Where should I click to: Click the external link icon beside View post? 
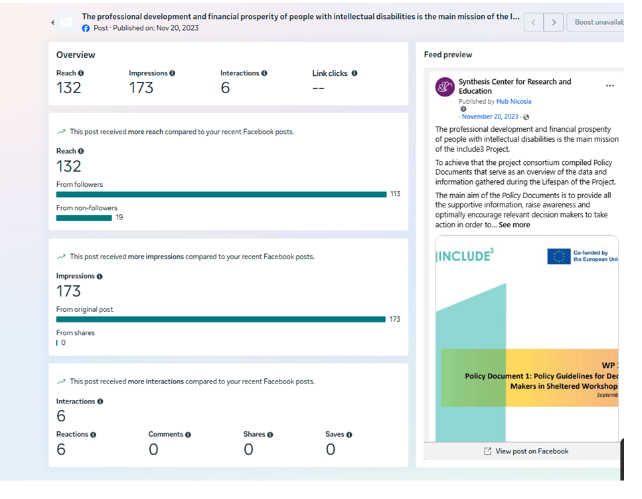pos(487,451)
